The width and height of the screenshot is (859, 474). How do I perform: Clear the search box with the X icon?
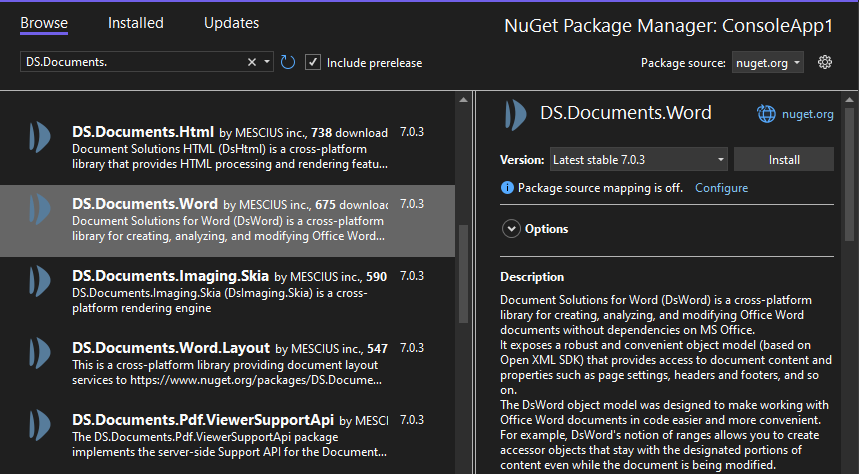click(x=251, y=62)
